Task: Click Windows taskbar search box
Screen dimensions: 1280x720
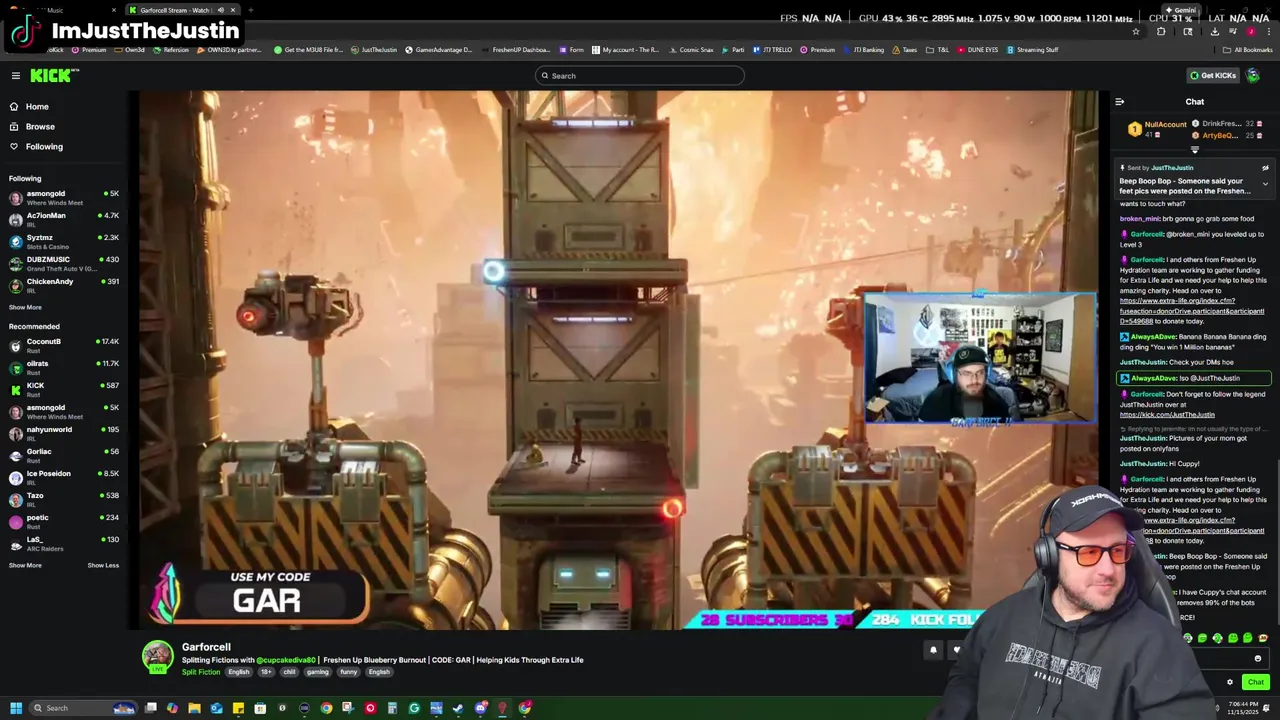Action: pyautogui.click(x=85, y=708)
